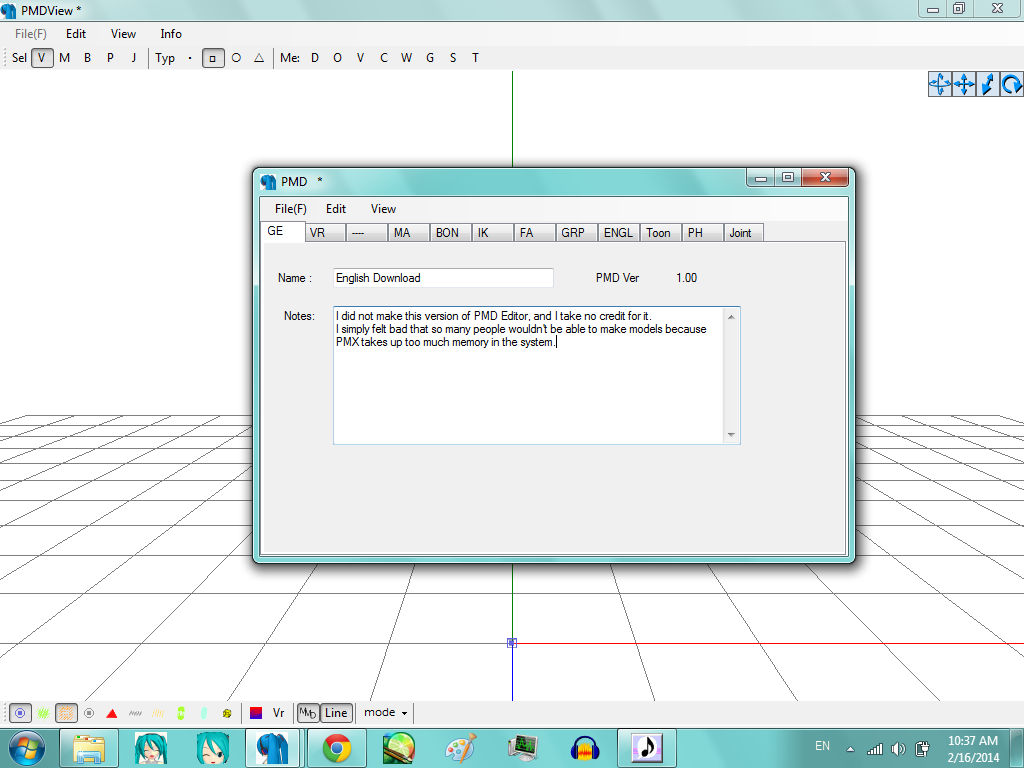Switch to the BON tab
The image size is (1024, 768).
point(447,233)
